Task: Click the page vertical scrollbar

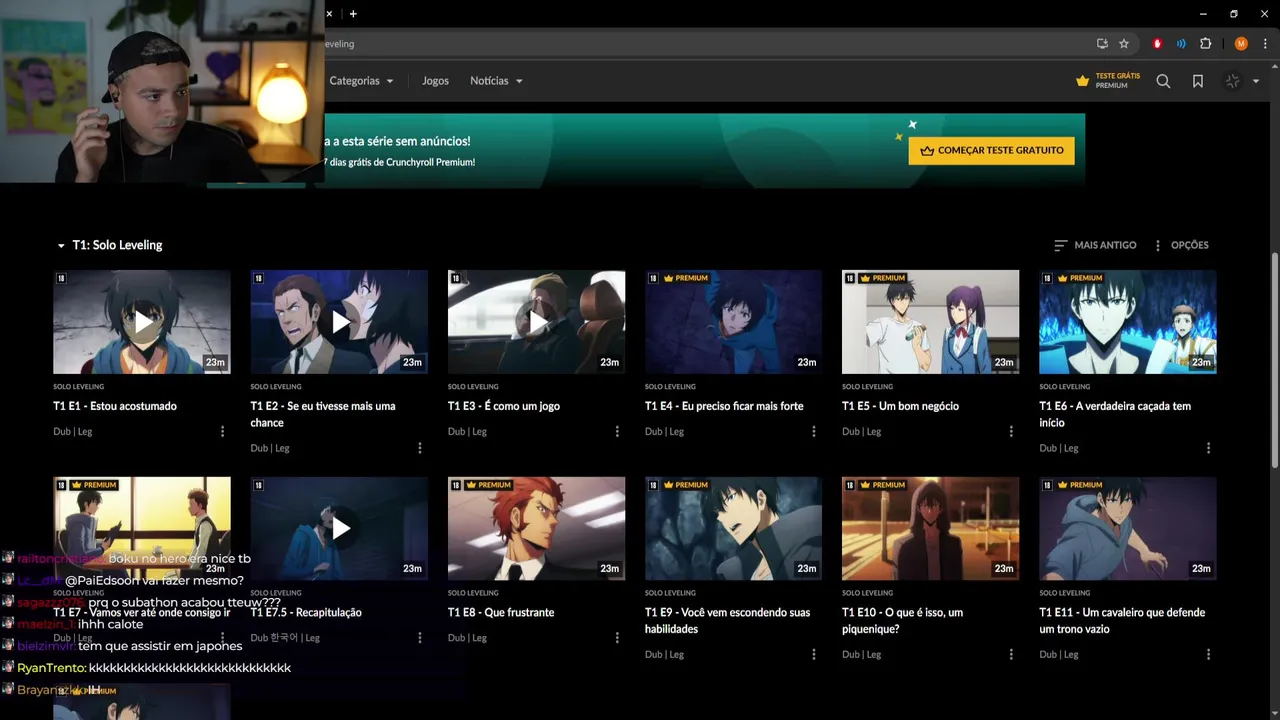Action: (1274, 360)
